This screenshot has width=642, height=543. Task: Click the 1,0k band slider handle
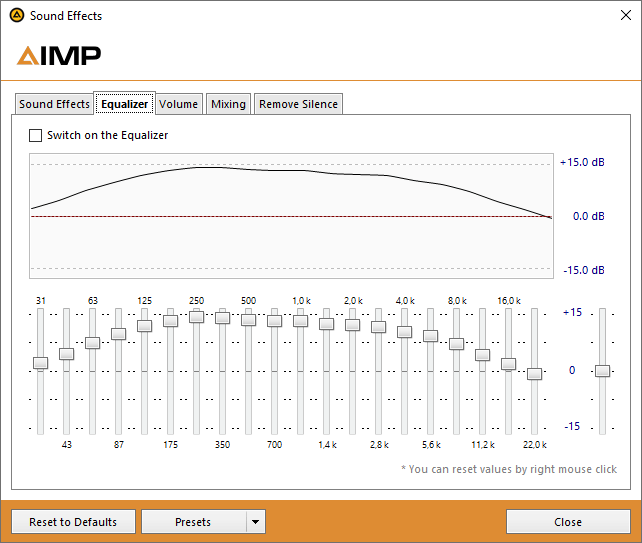[x=301, y=320]
